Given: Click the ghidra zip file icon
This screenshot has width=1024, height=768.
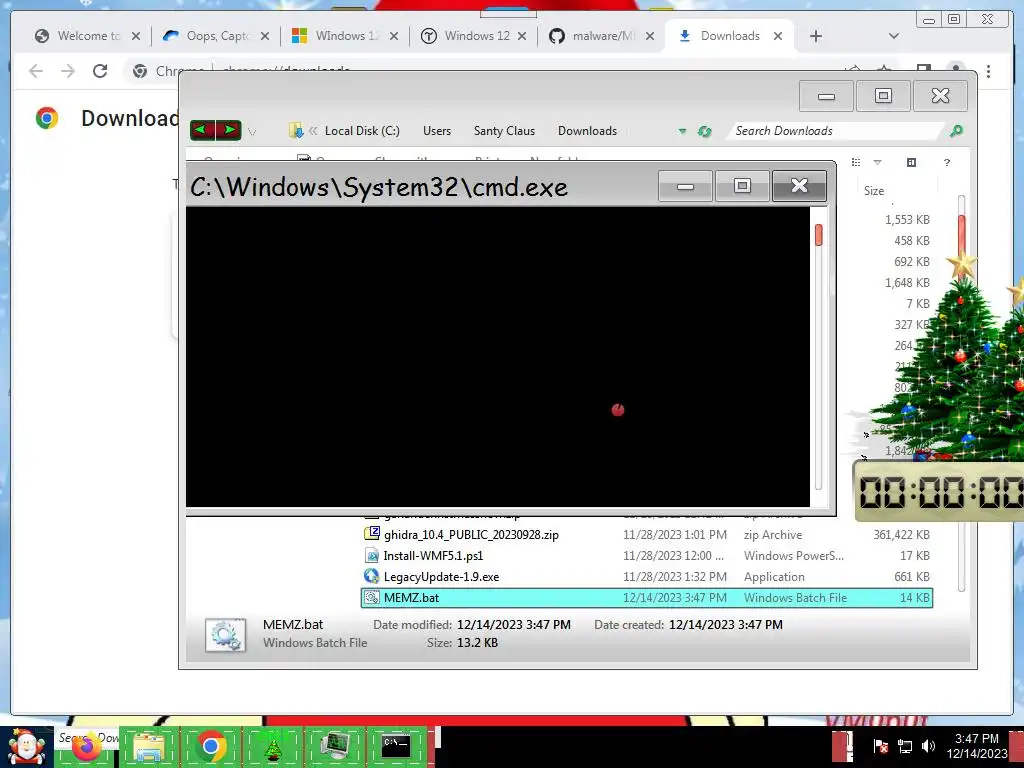Looking at the screenshot, I should pyautogui.click(x=372, y=534).
